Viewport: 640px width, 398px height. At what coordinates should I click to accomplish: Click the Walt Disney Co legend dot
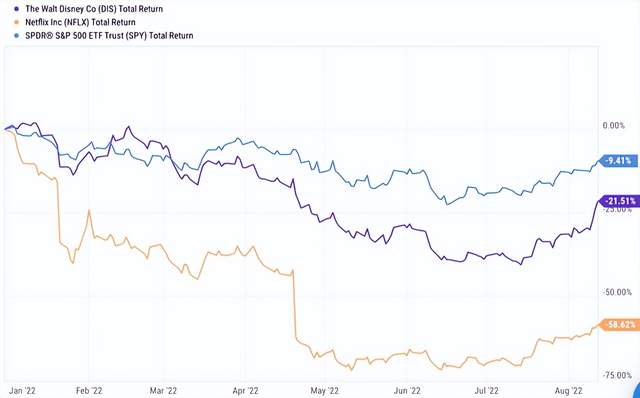[16, 9]
